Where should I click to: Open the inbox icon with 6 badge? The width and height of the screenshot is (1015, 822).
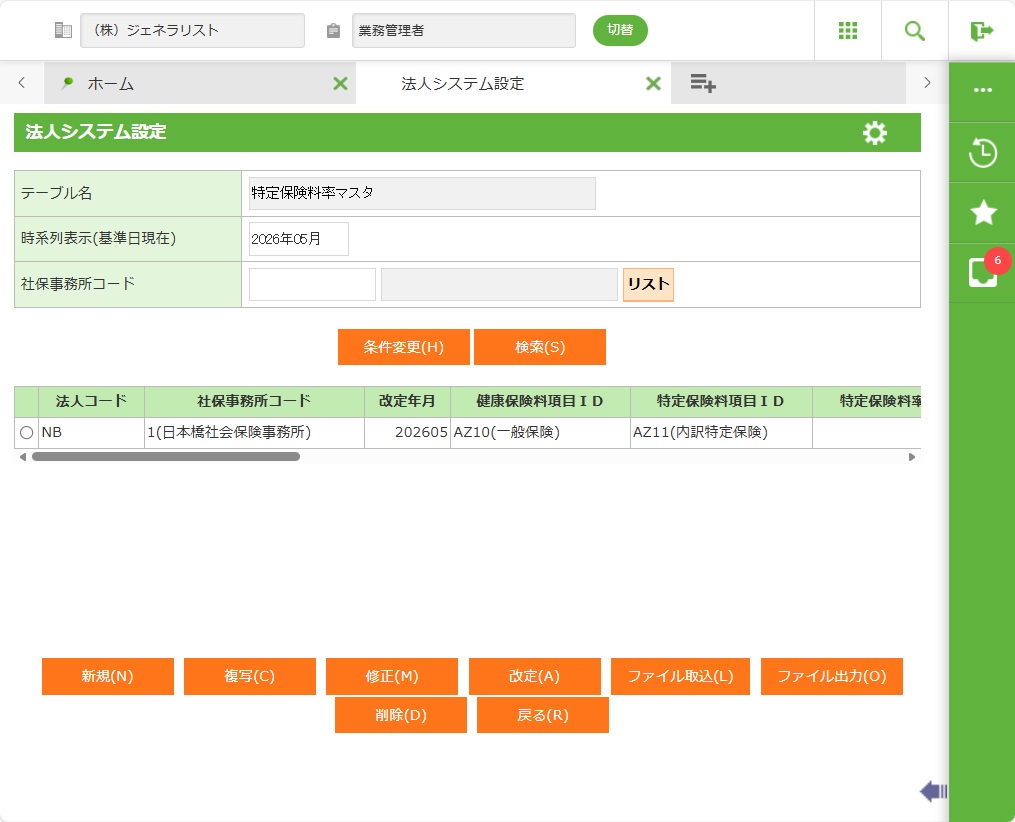982,273
